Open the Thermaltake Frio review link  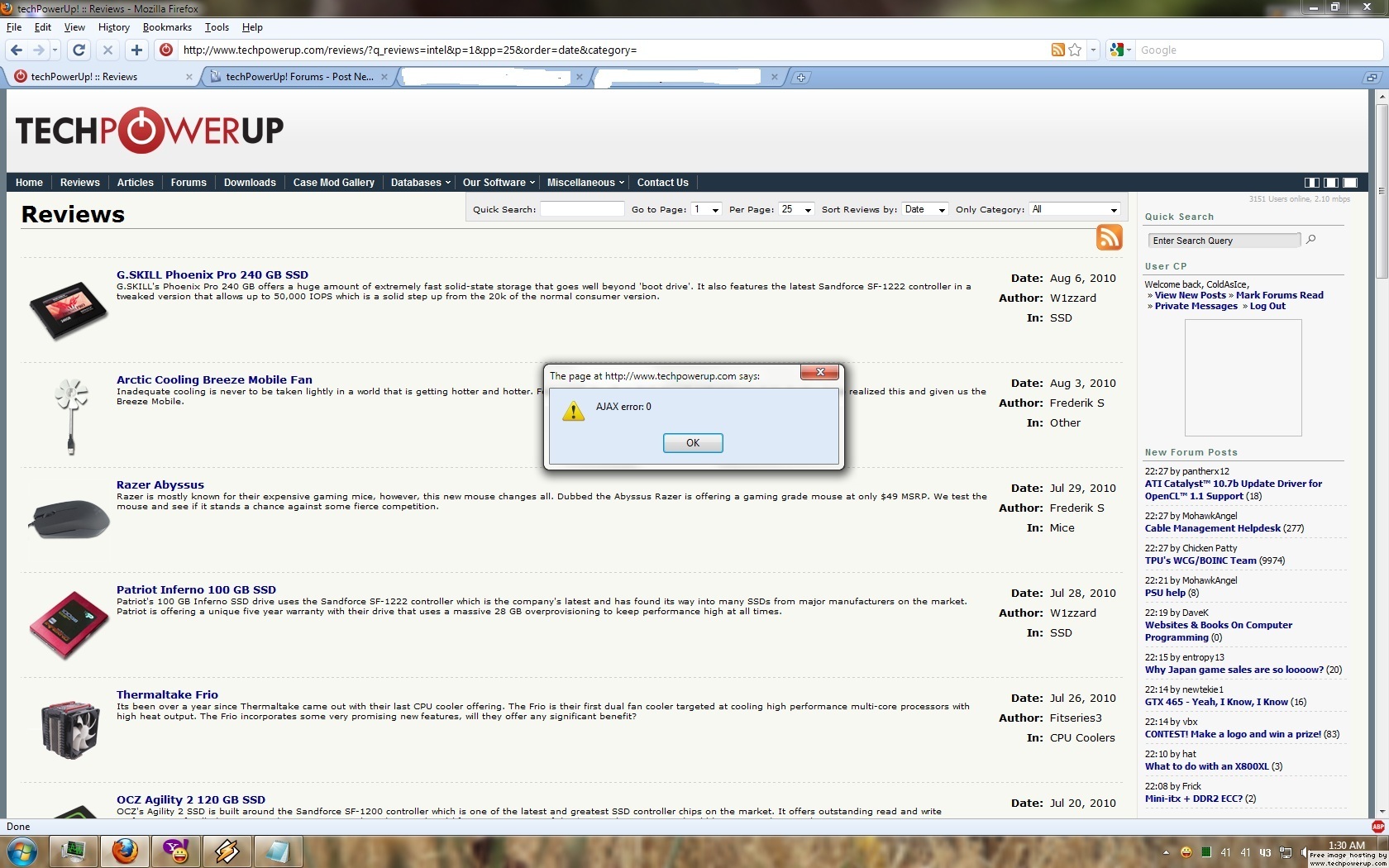167,694
